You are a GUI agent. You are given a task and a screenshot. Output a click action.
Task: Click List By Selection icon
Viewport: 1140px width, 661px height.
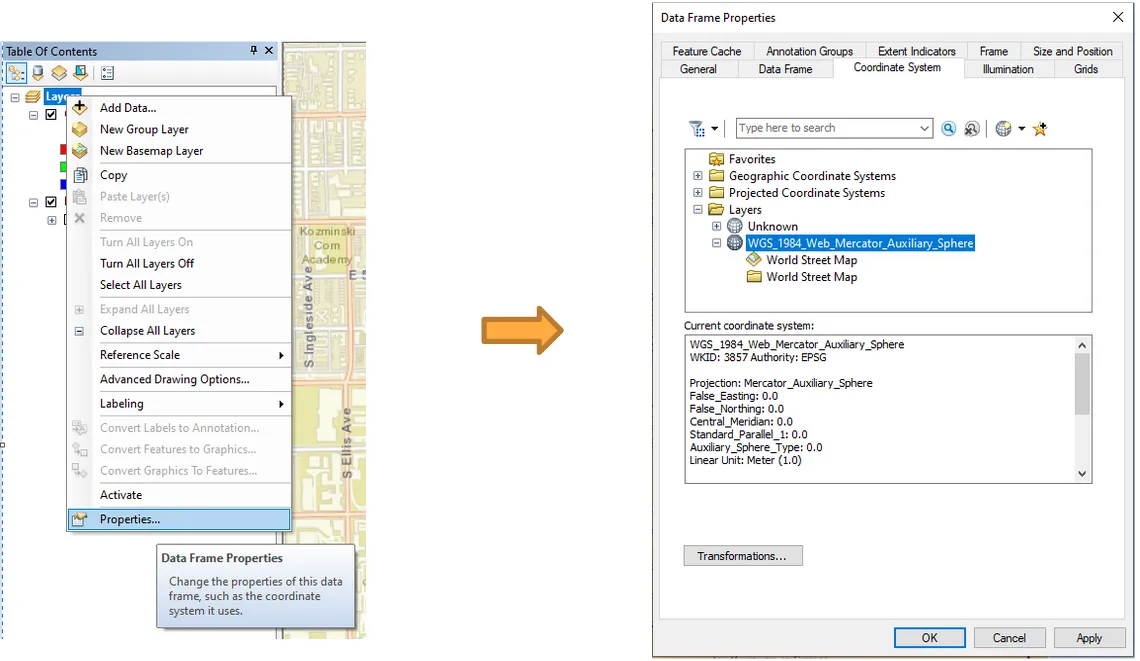[80, 73]
